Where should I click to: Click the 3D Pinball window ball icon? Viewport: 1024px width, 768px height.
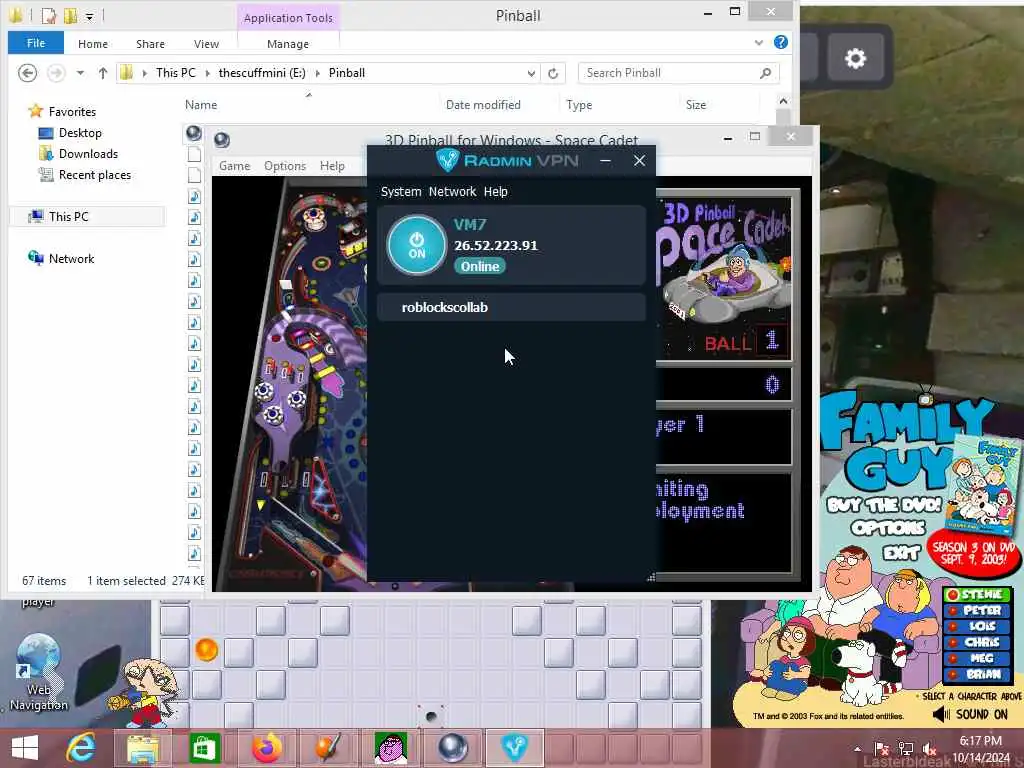[222, 140]
